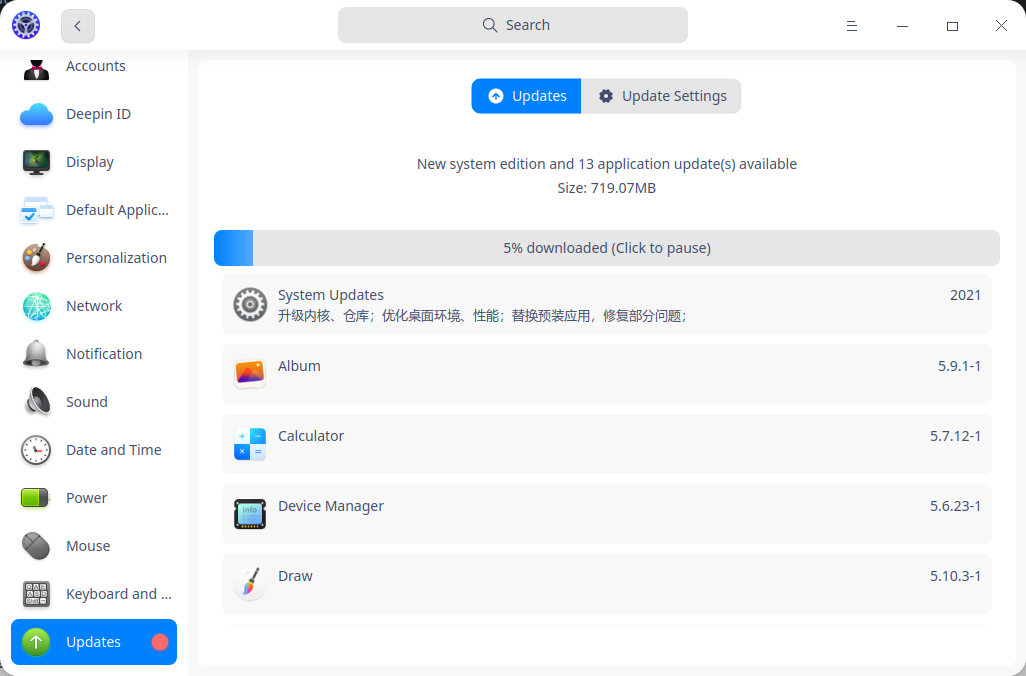Click the Album app icon
The image size is (1026, 676).
(x=250, y=374)
